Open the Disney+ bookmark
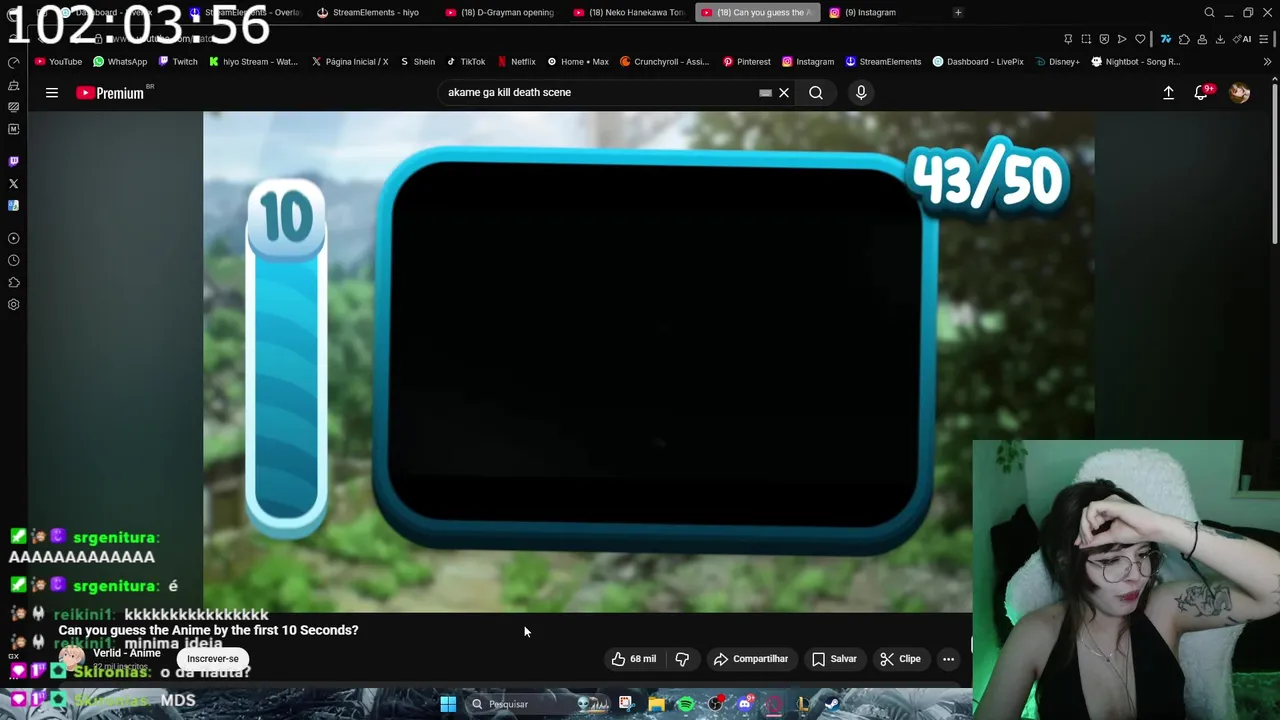 1057,62
